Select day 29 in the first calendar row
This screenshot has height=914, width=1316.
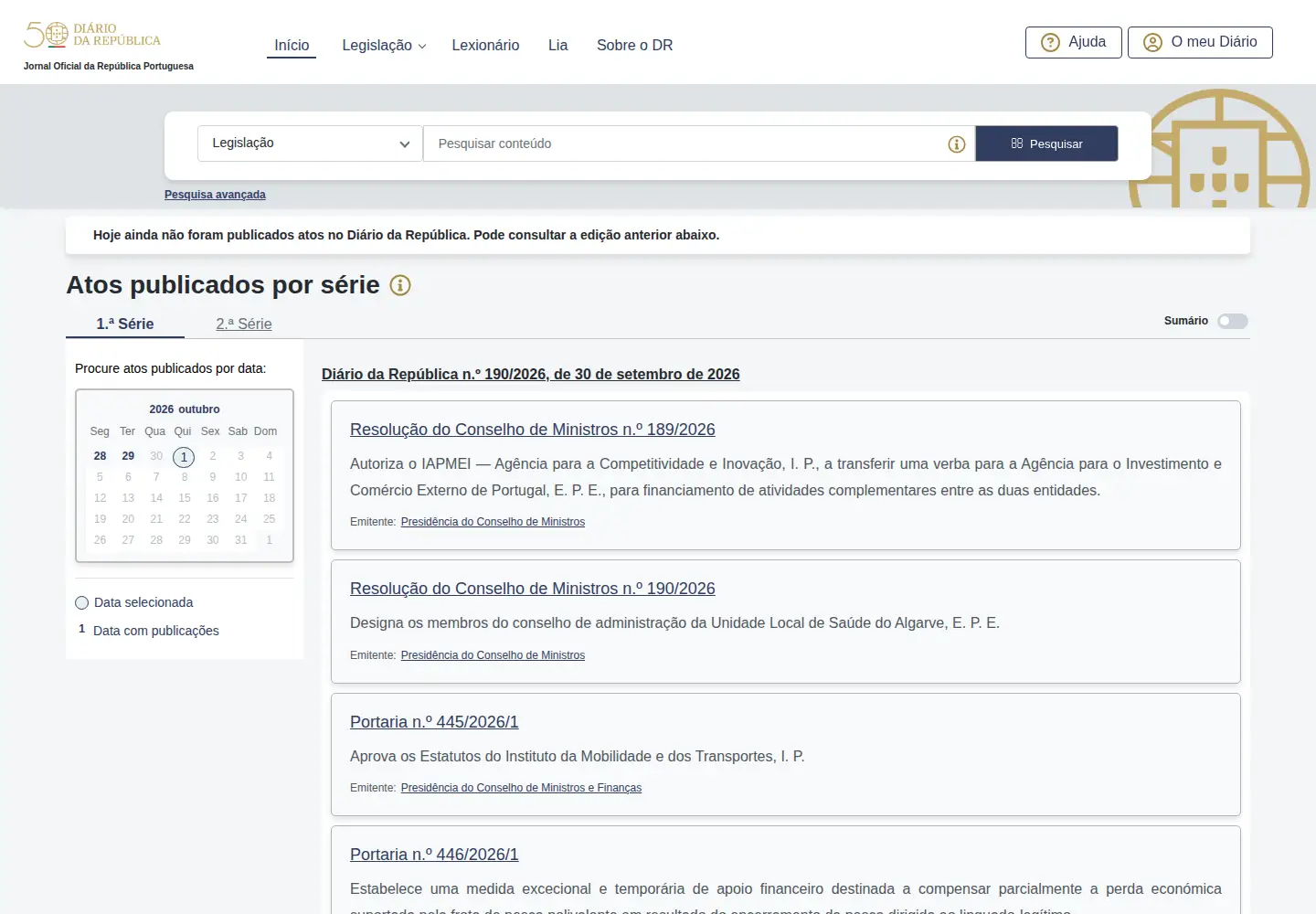pyautogui.click(x=128, y=456)
